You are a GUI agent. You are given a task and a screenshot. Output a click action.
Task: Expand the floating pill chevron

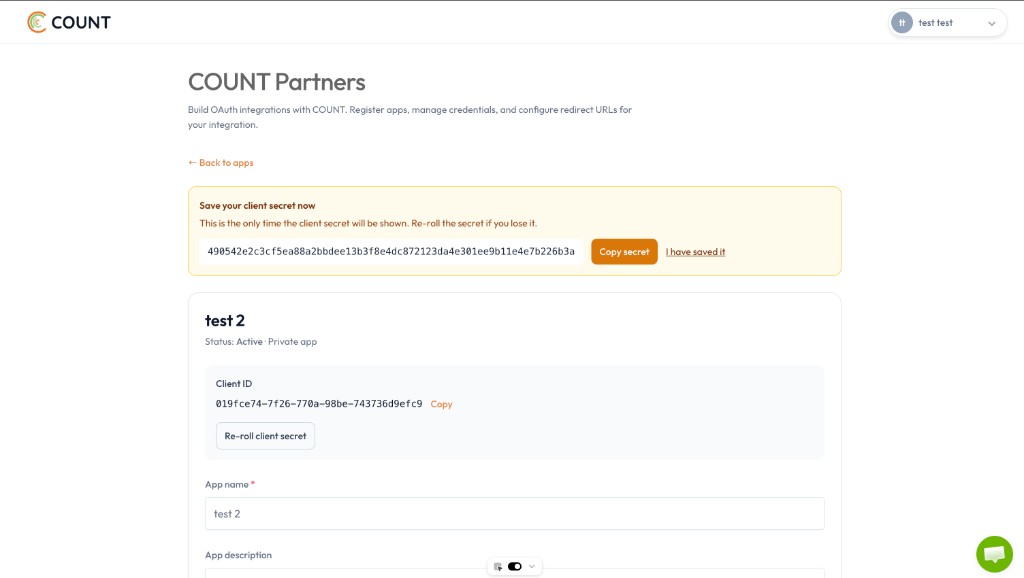tap(532, 566)
